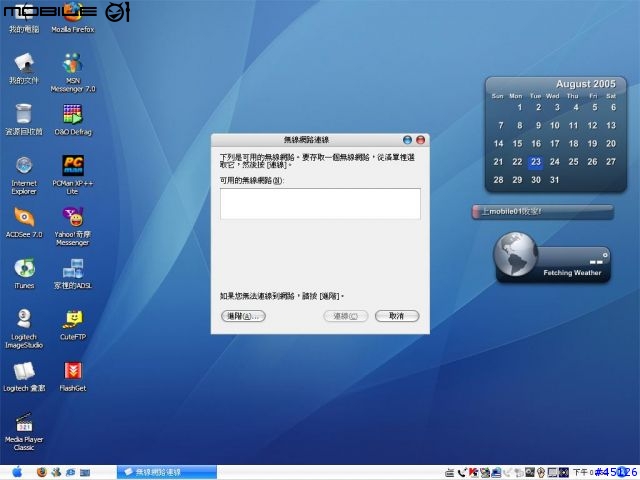Click the phone handset tray icon

462,473
